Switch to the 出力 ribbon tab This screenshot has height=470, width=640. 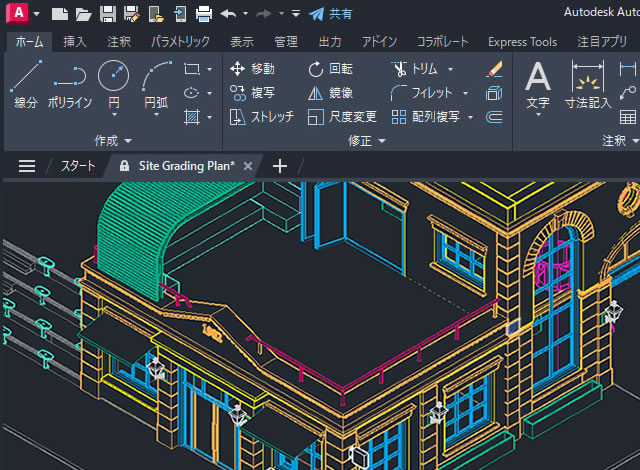coord(330,42)
